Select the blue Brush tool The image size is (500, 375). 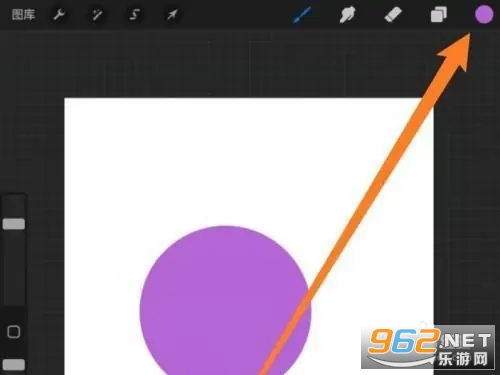pyautogui.click(x=302, y=15)
